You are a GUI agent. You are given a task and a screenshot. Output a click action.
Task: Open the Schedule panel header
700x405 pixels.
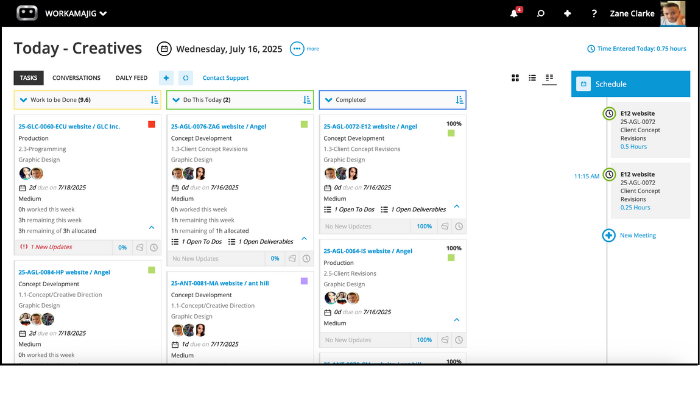tap(630, 84)
